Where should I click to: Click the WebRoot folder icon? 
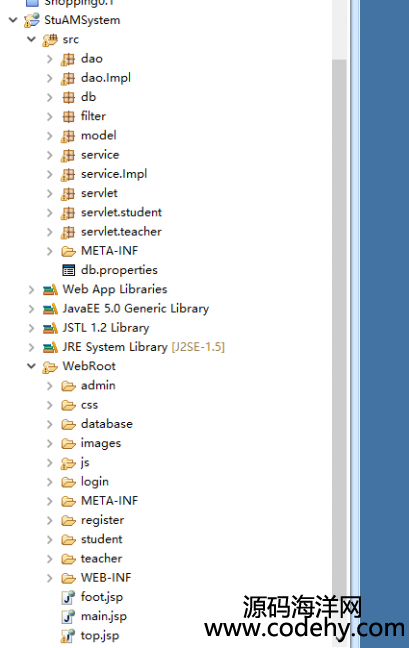tap(50, 367)
